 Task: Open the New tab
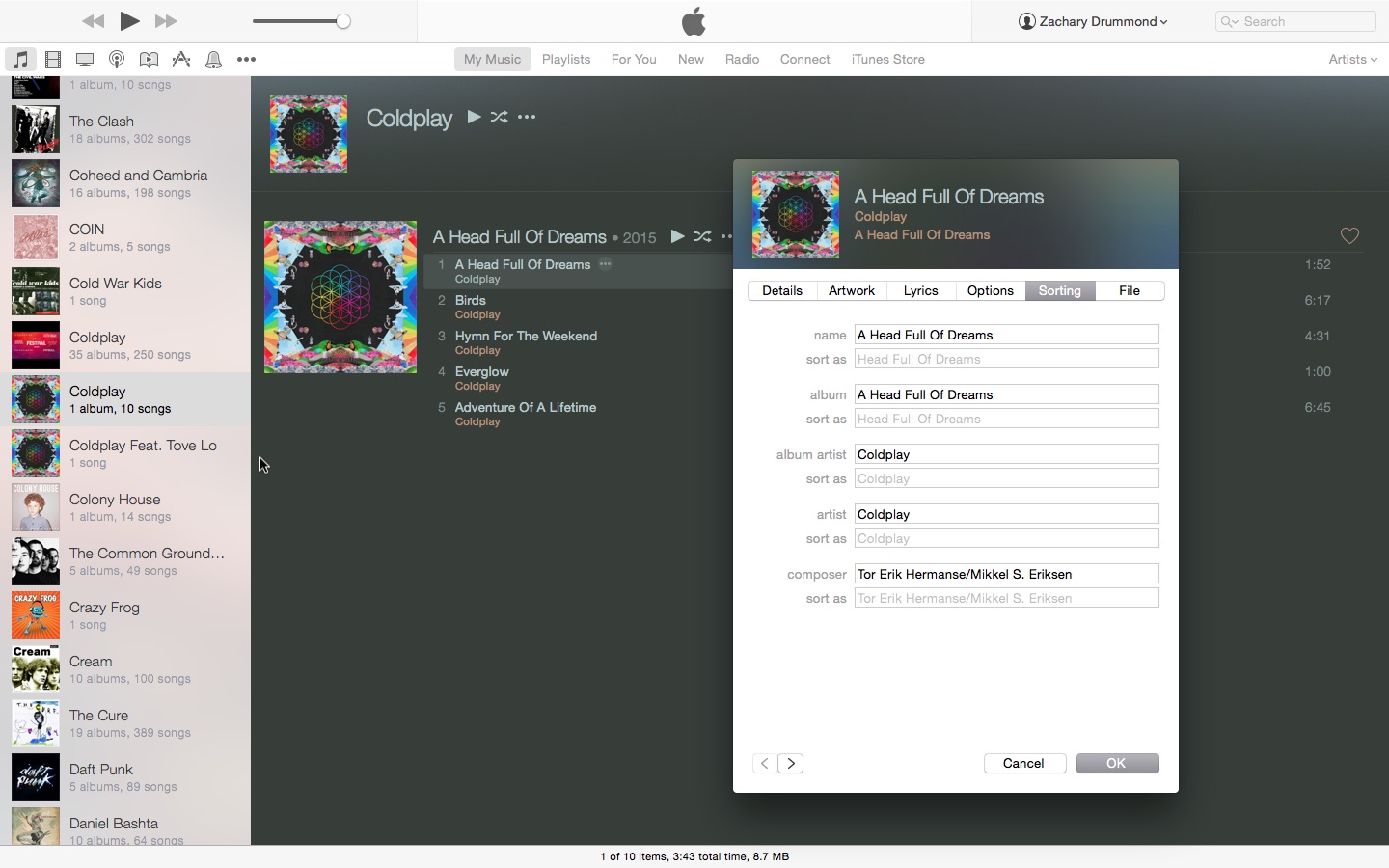(691, 59)
